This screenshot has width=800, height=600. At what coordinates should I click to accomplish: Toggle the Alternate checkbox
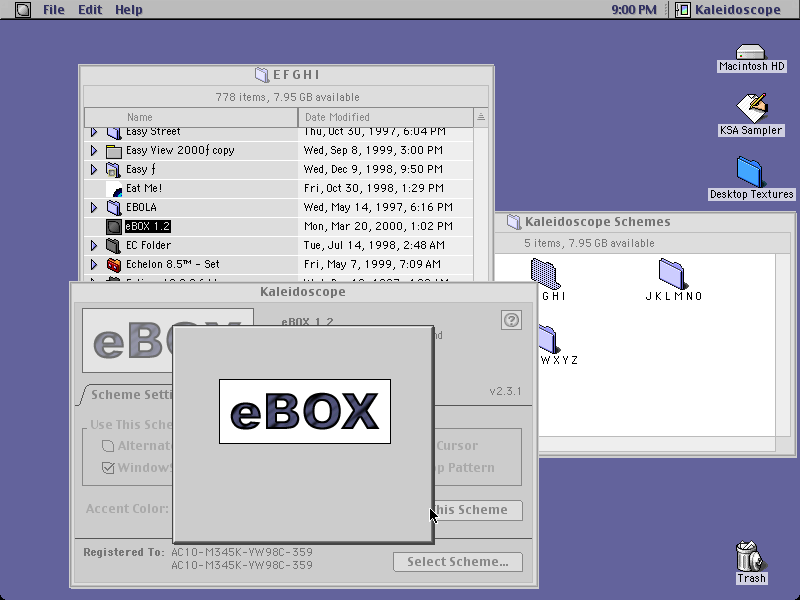pyautogui.click(x=108, y=446)
